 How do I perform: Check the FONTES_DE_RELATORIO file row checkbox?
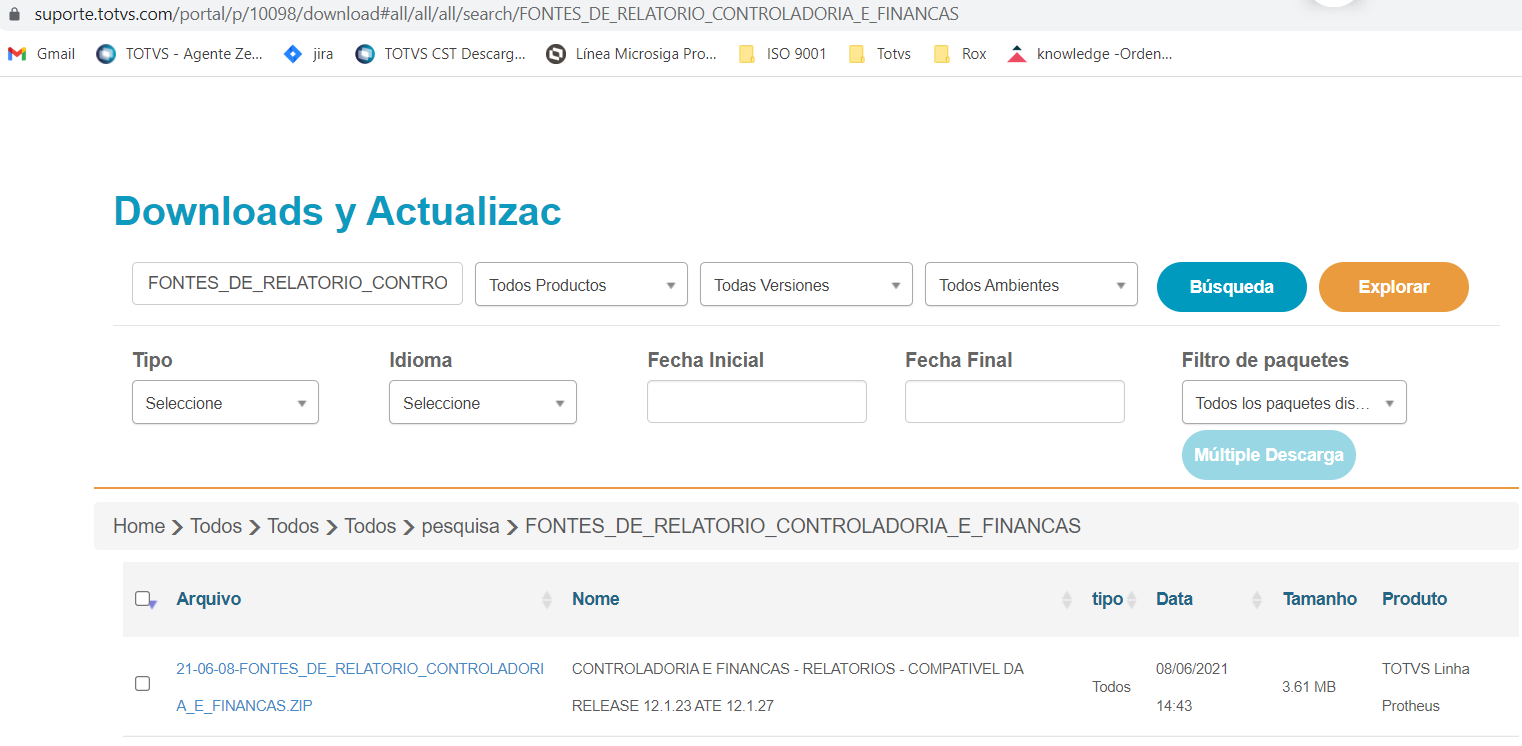[142, 684]
